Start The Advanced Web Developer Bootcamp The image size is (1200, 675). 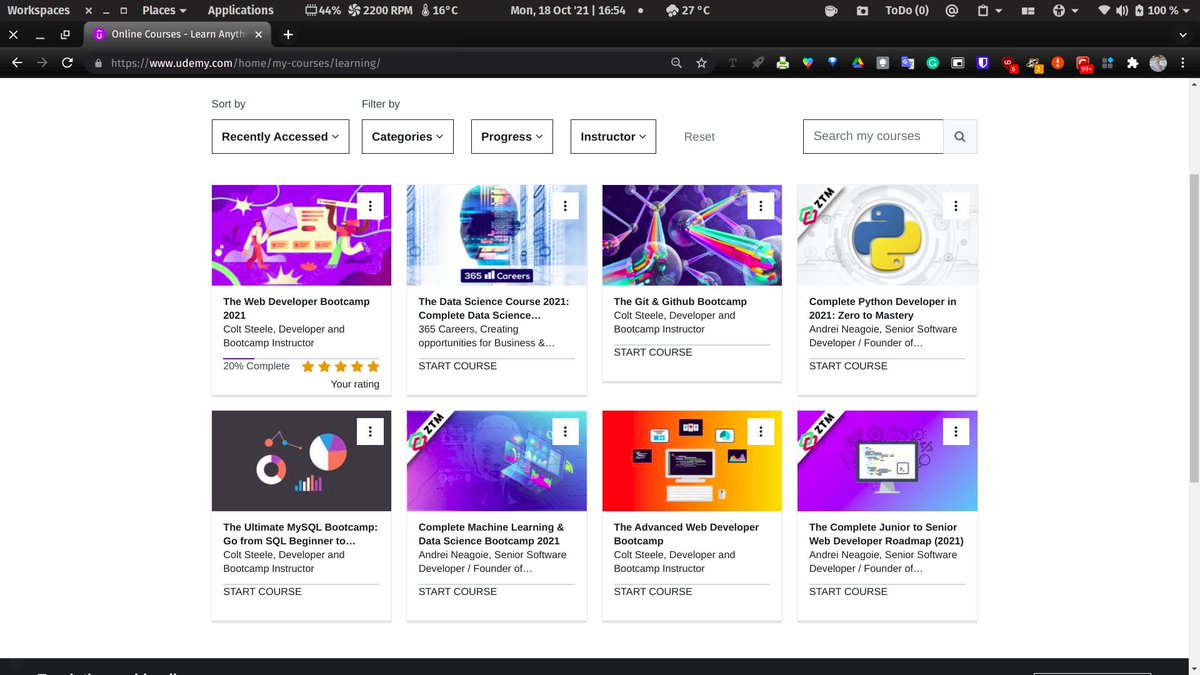[x=653, y=592]
